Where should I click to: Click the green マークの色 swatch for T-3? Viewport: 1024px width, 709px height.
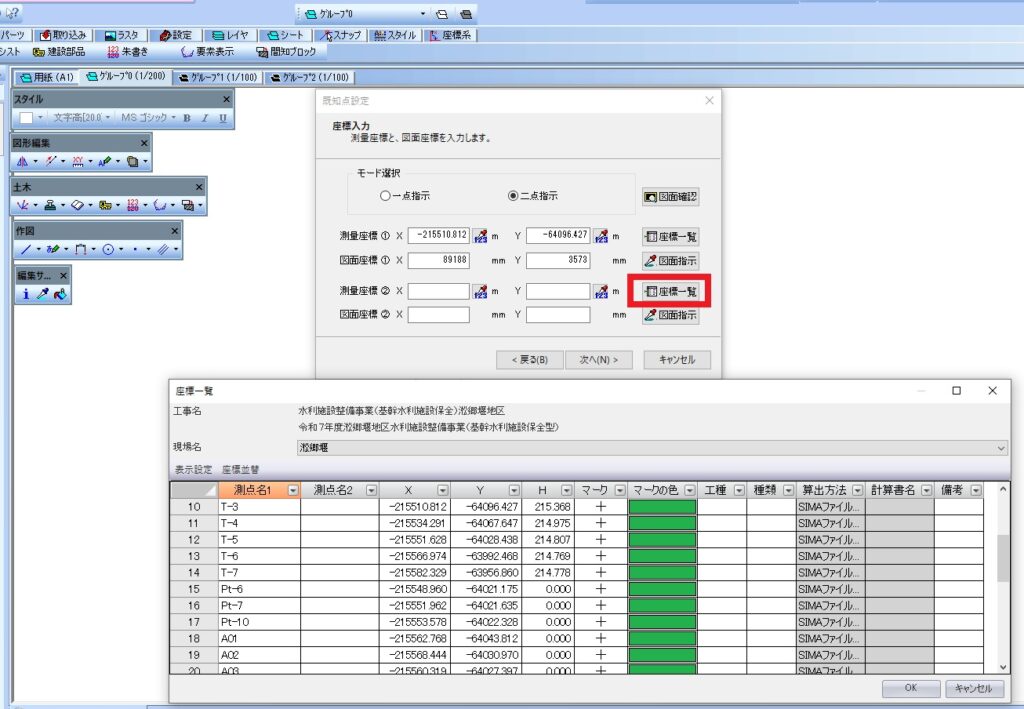coord(661,507)
